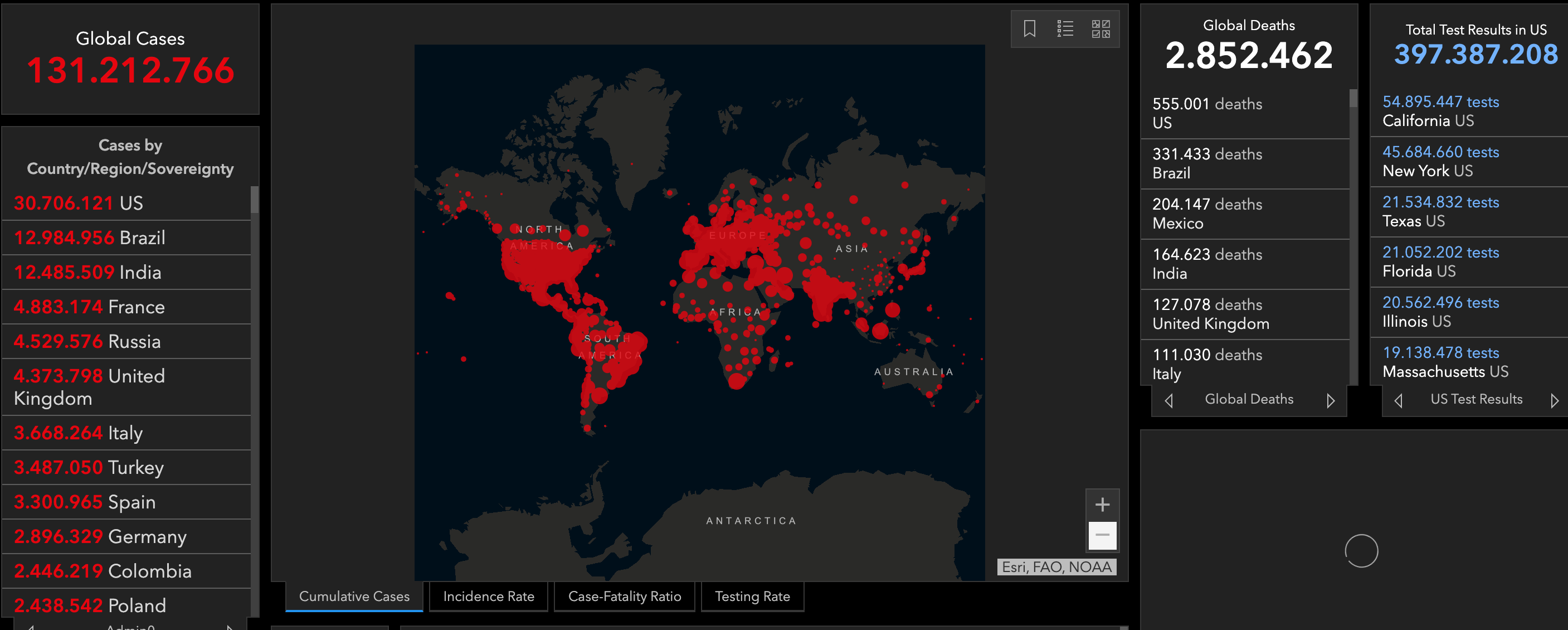
Task: Click the Esri, FAO, NOAA attribution link
Action: click(1056, 567)
